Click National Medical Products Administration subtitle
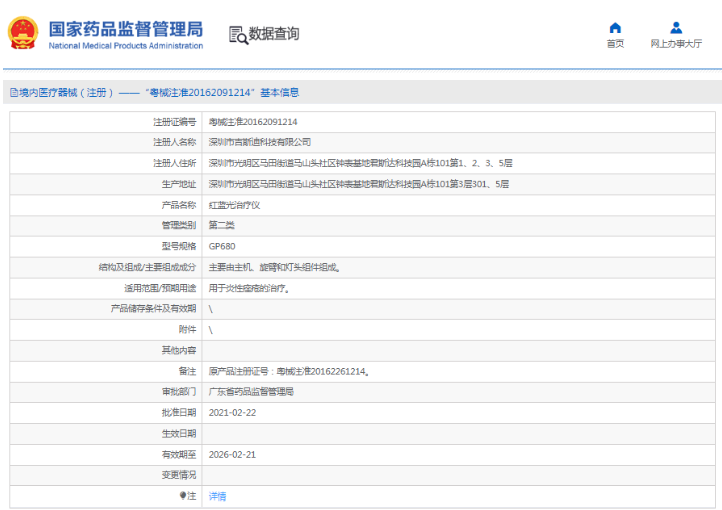The image size is (722, 510). pos(126,46)
